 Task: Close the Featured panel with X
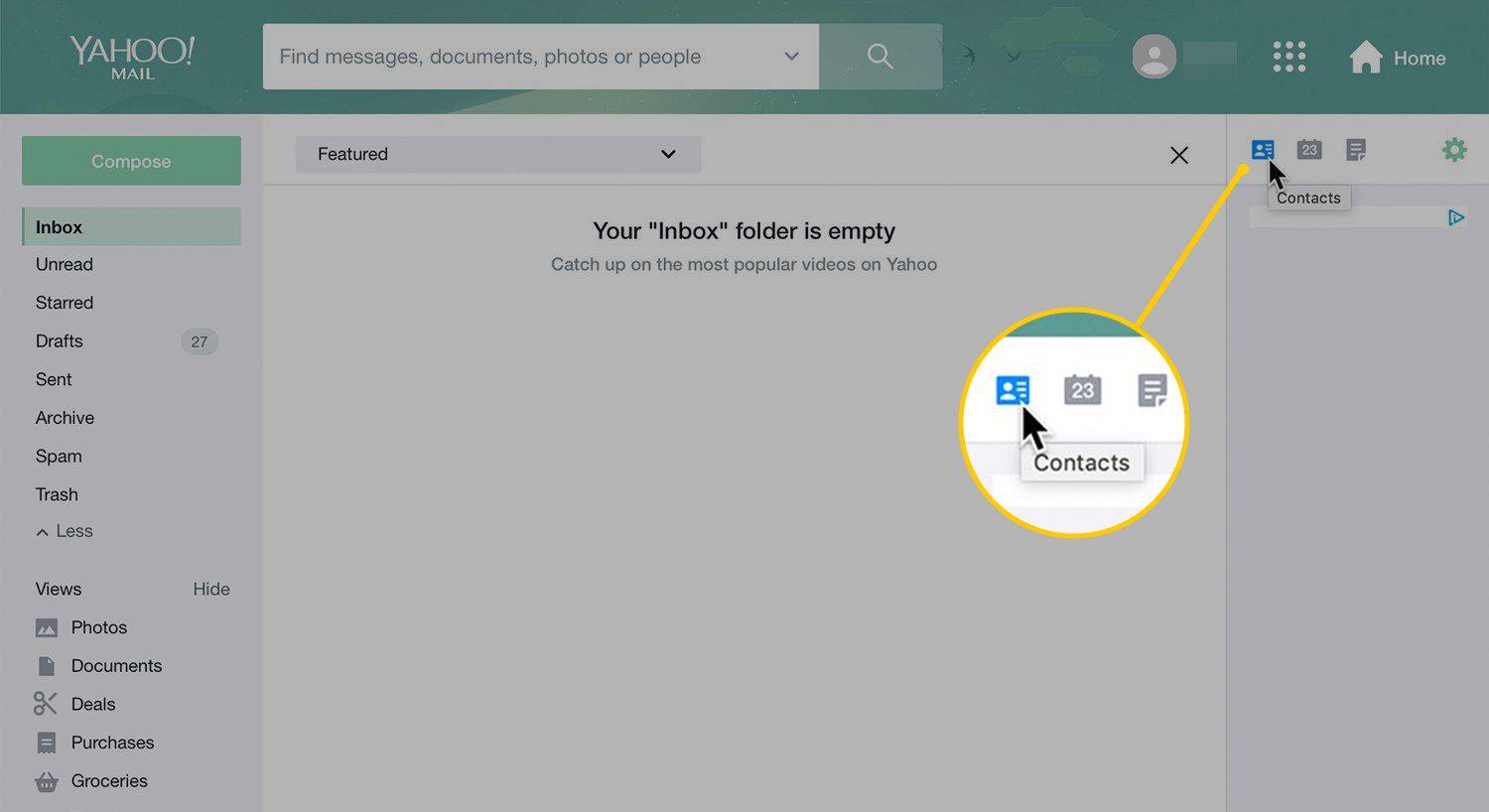(x=1179, y=155)
